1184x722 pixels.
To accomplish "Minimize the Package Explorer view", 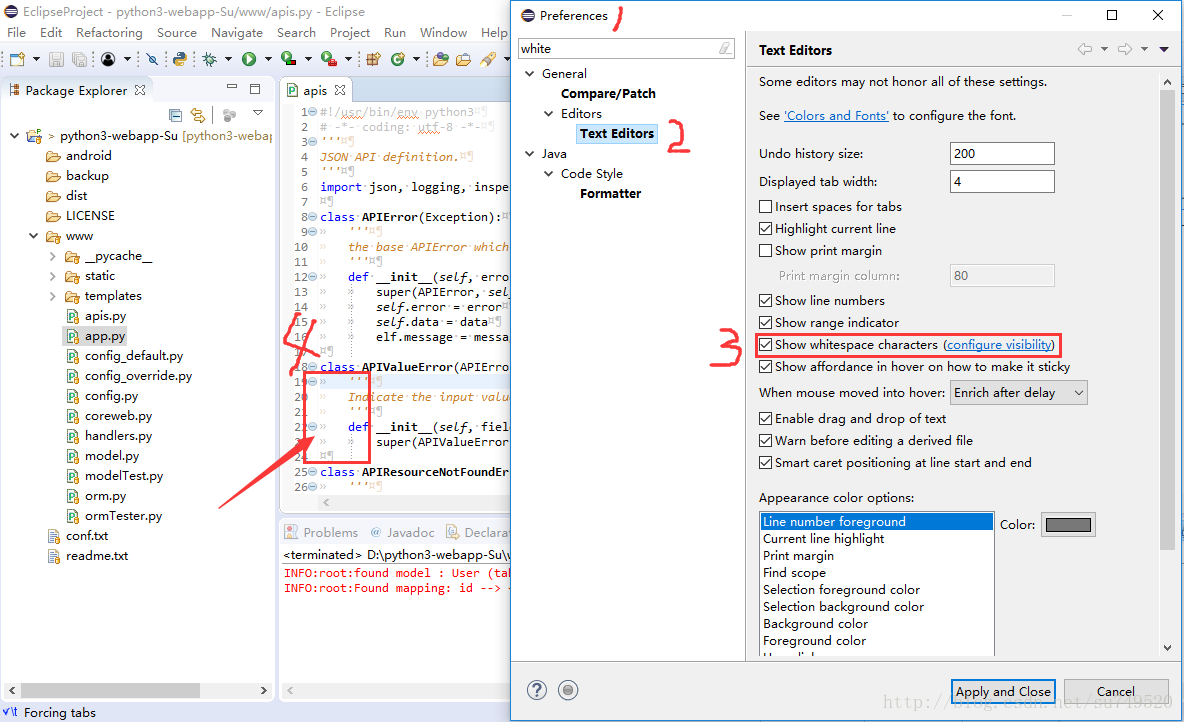I will pyautogui.click(x=232, y=88).
